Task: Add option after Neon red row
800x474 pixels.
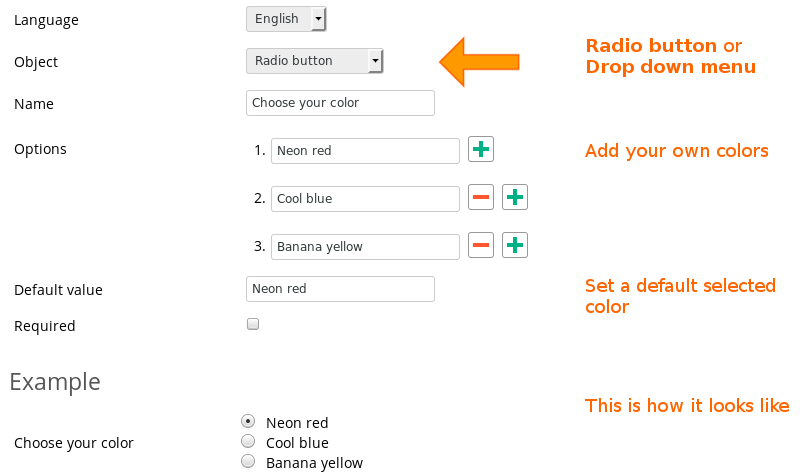Action: [x=481, y=149]
